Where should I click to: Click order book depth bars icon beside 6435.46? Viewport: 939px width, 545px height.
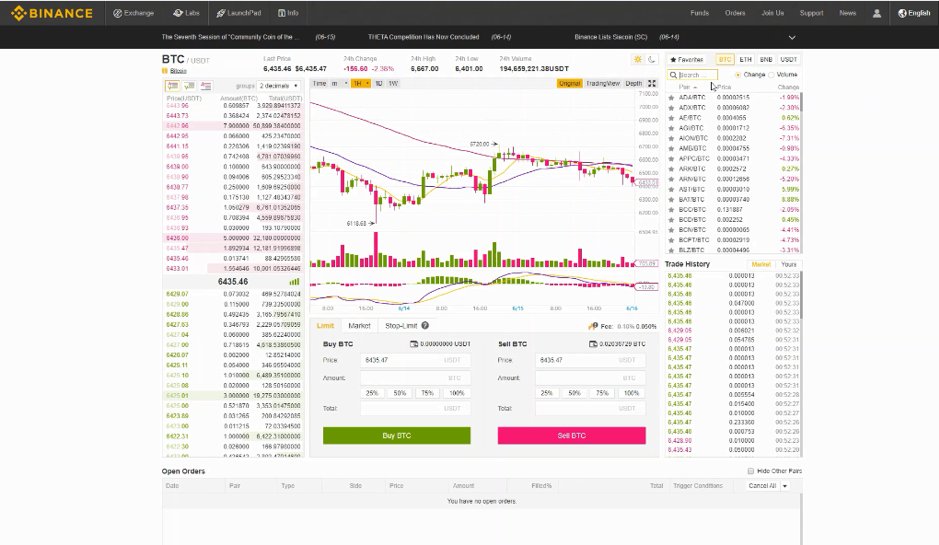(x=294, y=281)
